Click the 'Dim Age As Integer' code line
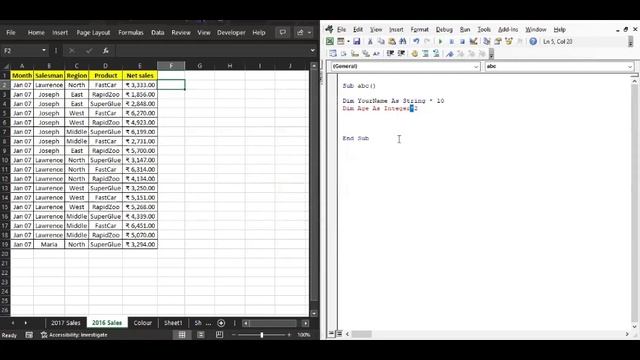Viewport: 640px width, 360px height. coord(380,108)
